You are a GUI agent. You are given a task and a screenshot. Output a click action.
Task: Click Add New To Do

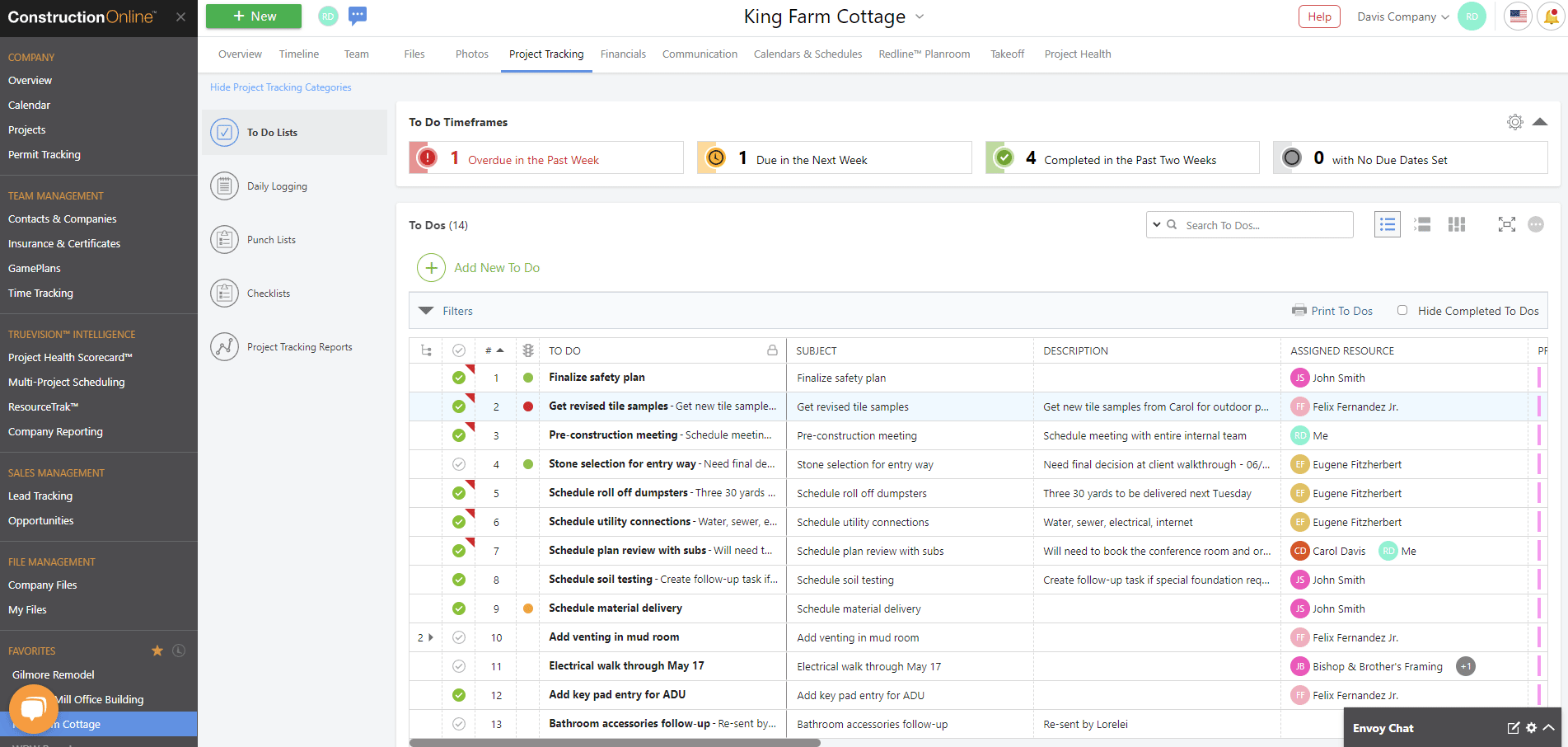(479, 267)
